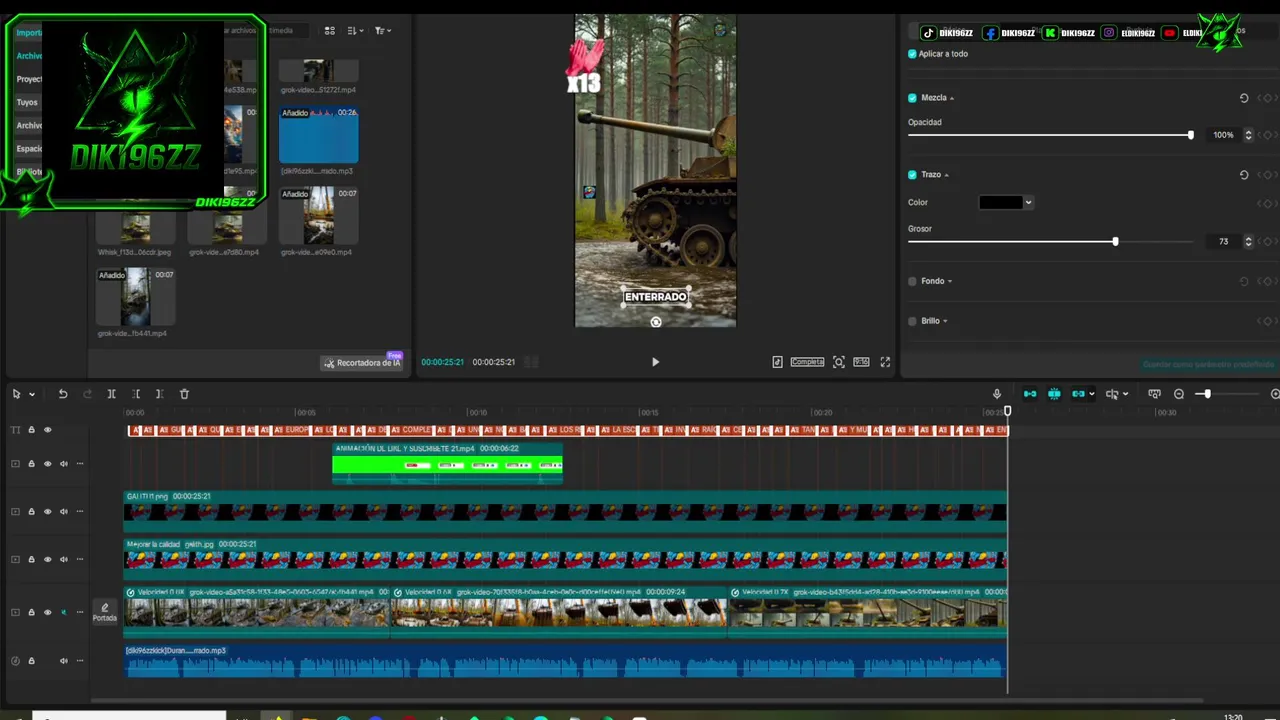Click the Grosor value field showing 73

coord(1222,242)
